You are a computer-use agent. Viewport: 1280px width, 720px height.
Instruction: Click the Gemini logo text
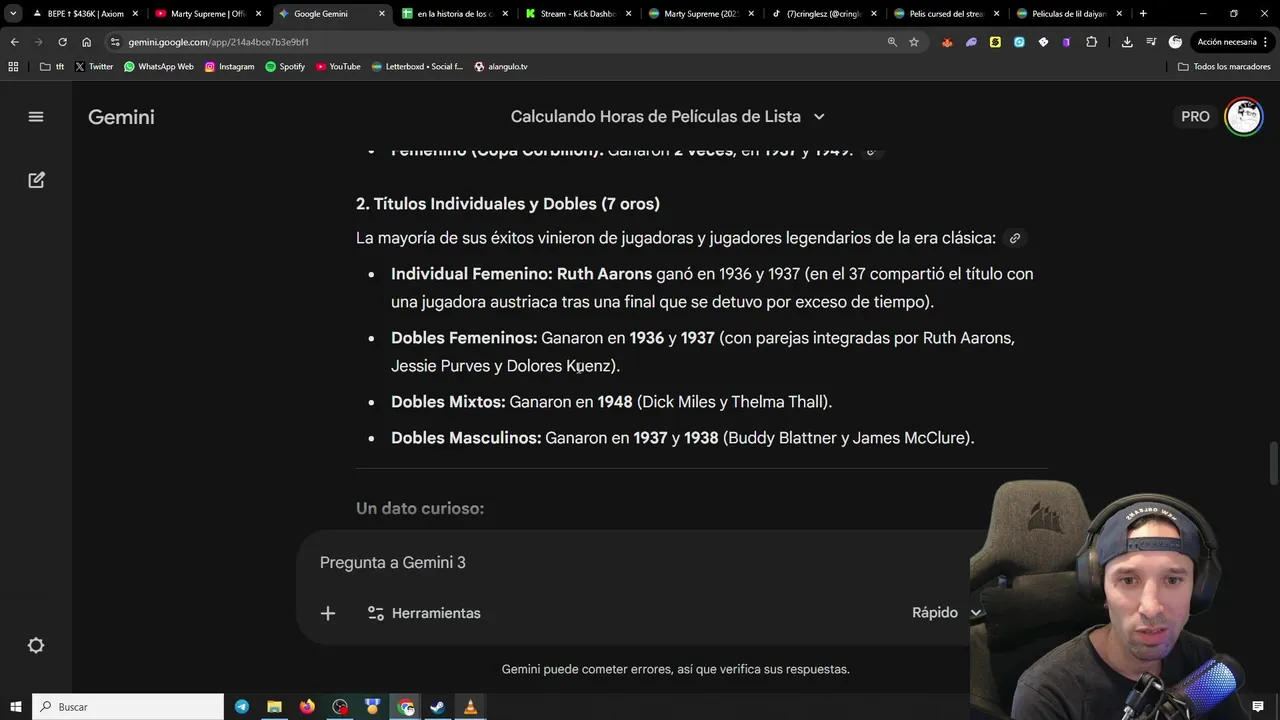pos(121,117)
